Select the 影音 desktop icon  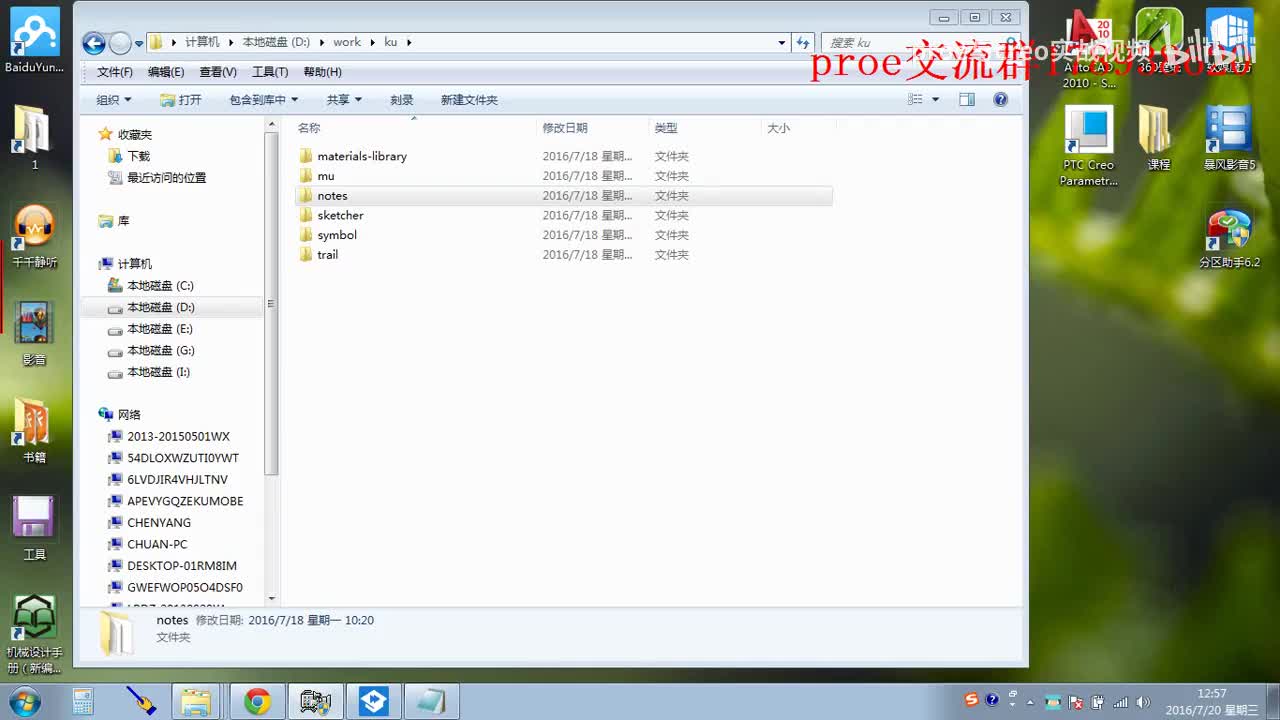click(34, 335)
